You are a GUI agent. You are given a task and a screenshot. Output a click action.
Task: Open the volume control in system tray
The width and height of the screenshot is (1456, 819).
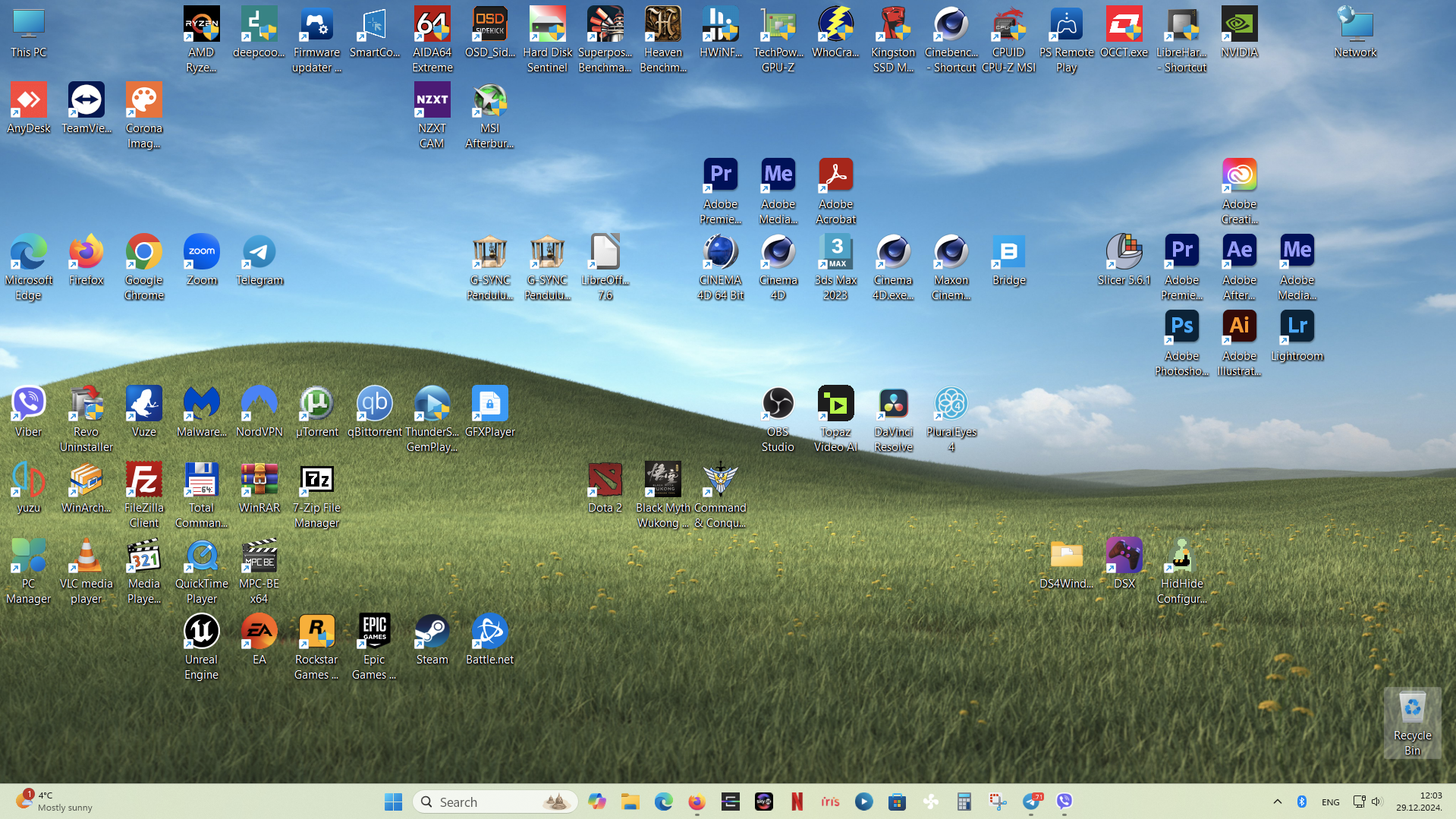pyautogui.click(x=1377, y=802)
